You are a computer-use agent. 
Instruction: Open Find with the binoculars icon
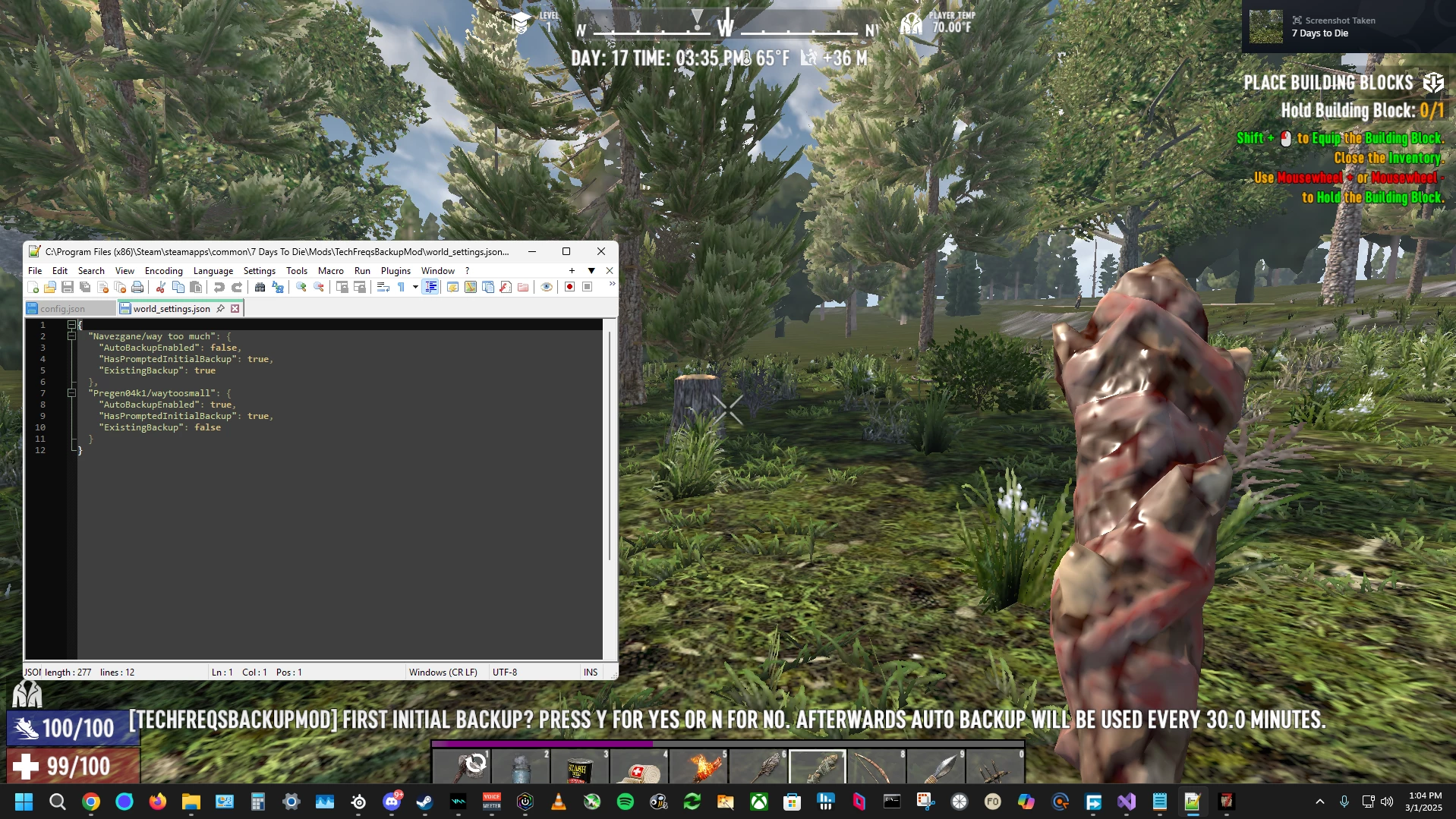click(x=260, y=287)
